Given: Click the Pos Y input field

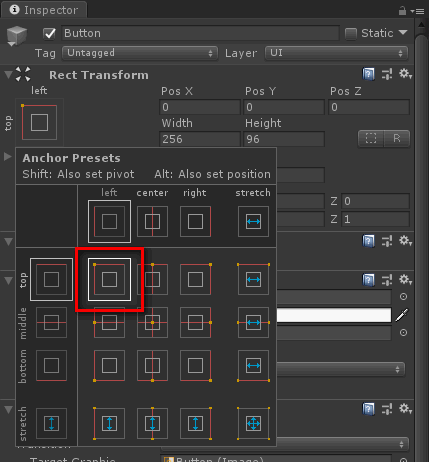Looking at the screenshot, I should click(284, 107).
